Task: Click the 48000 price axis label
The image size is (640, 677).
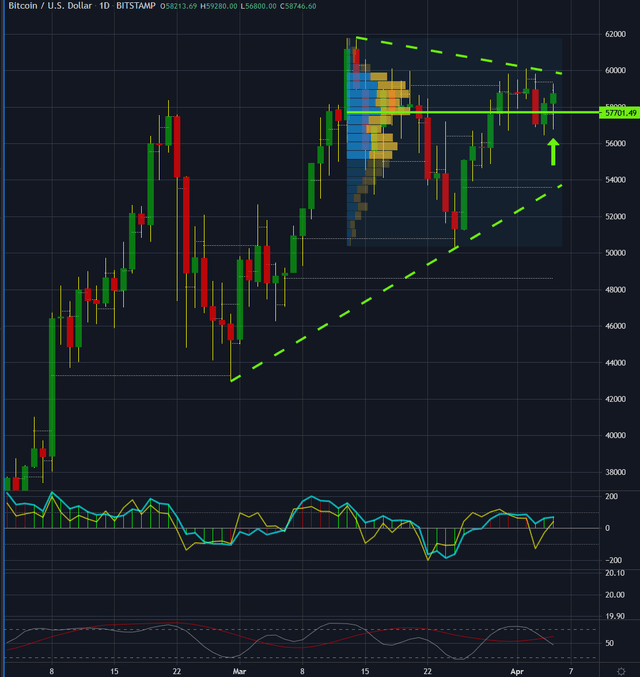Action: (615, 289)
